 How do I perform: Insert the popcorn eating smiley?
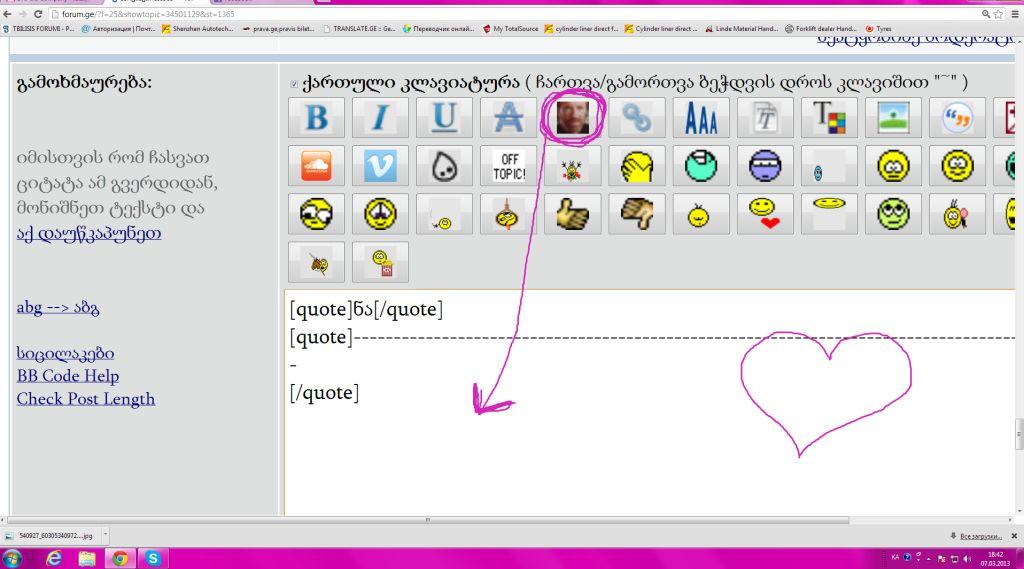380,263
